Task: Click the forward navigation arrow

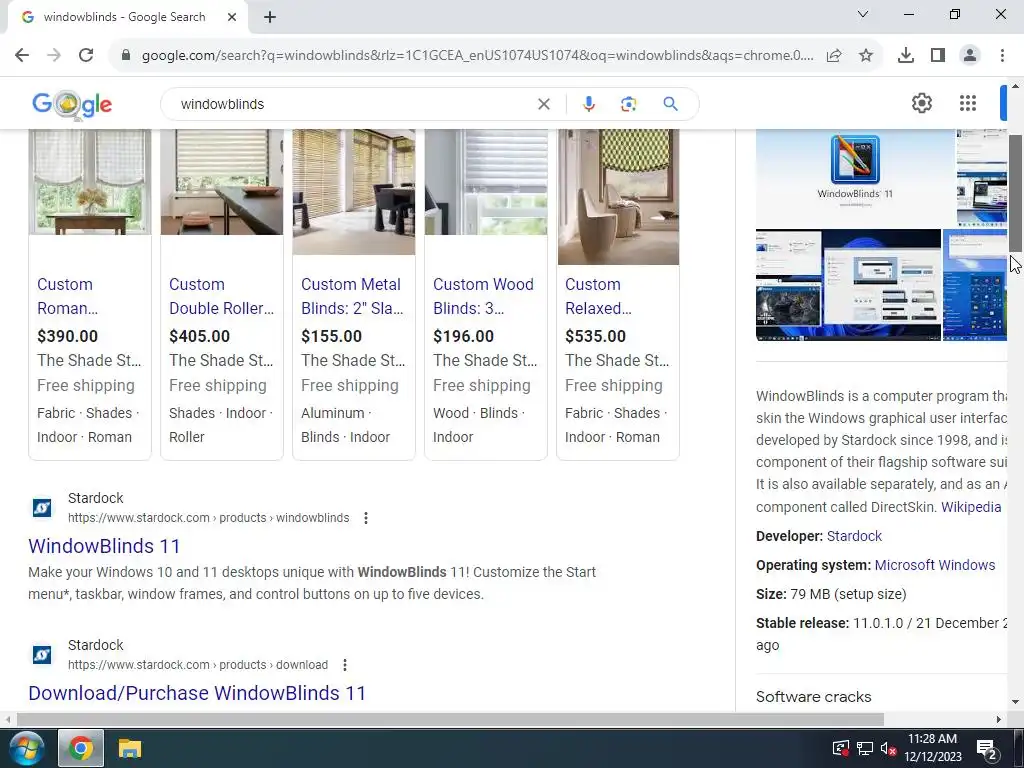Action: coord(54,55)
